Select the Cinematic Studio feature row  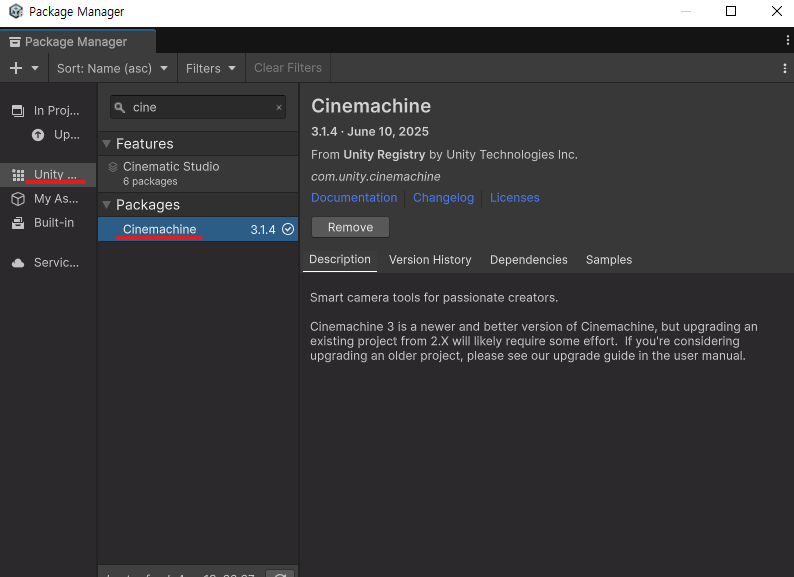[x=198, y=174]
